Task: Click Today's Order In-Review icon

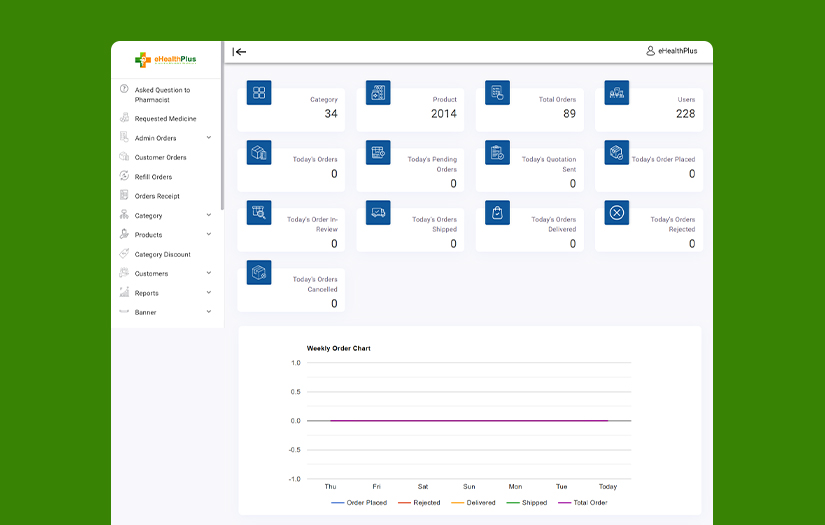Action: click(x=259, y=213)
